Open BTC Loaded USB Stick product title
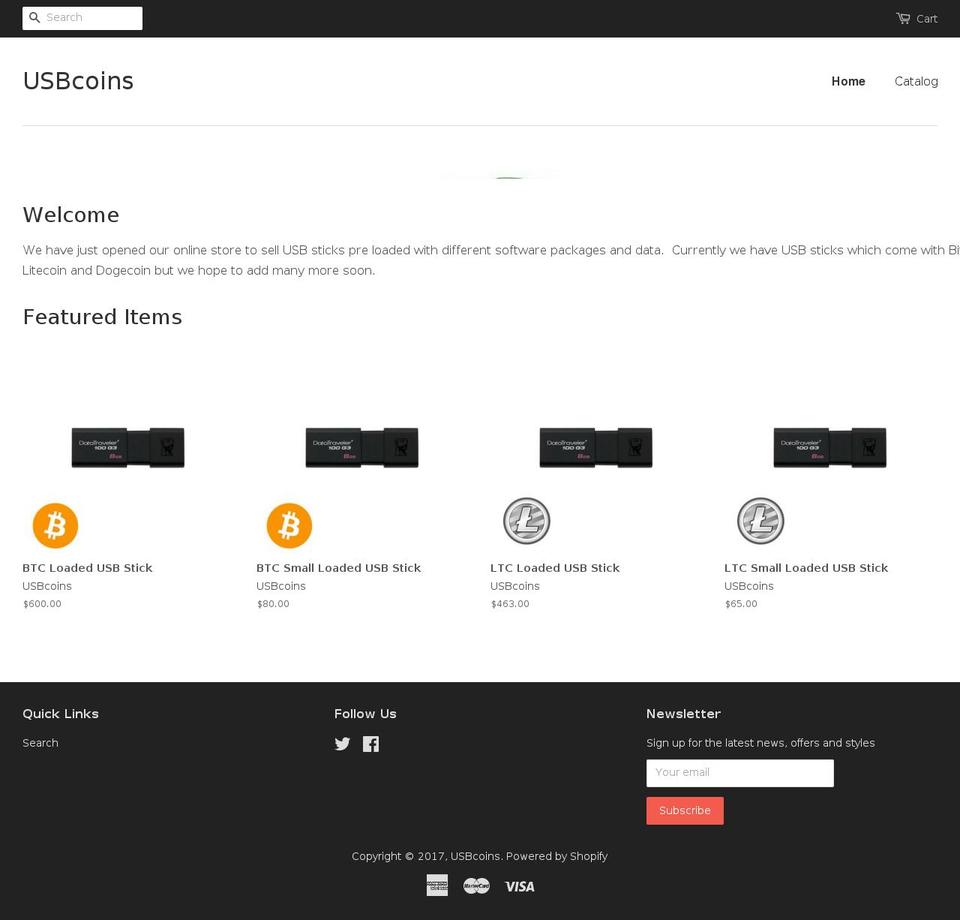Image resolution: width=960 pixels, height=920 pixels. tap(88, 568)
